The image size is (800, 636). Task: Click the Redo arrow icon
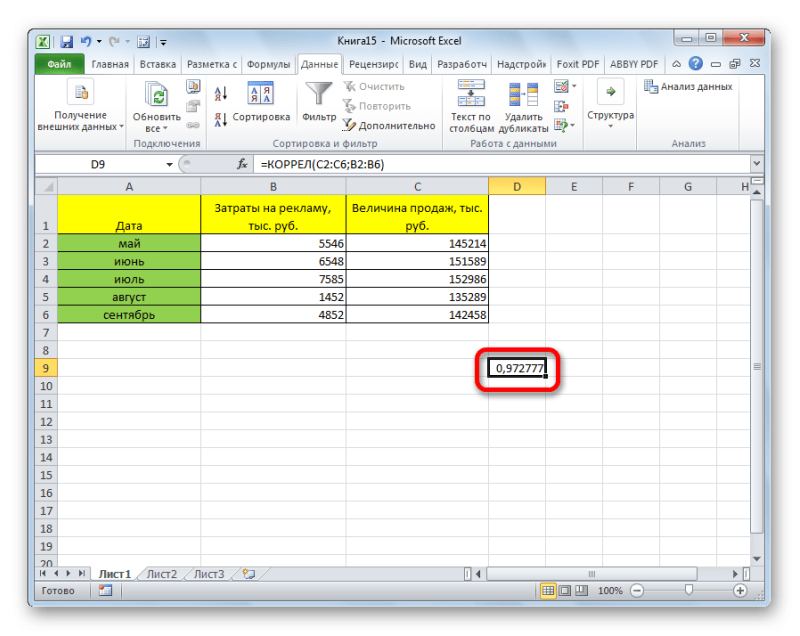click(114, 41)
